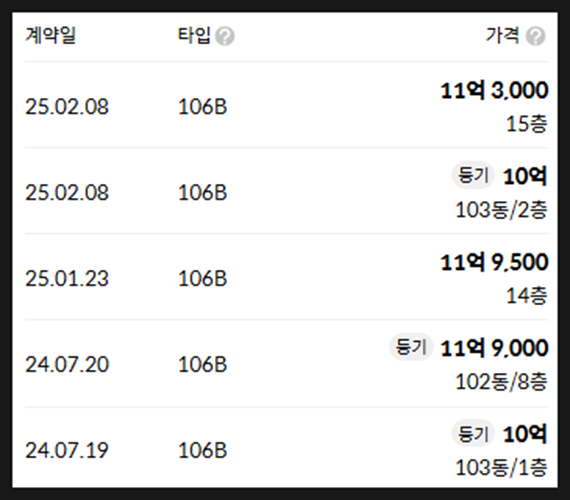Open the 11억 9,000 price entry
This screenshot has height=500, width=570.
pos(494,348)
